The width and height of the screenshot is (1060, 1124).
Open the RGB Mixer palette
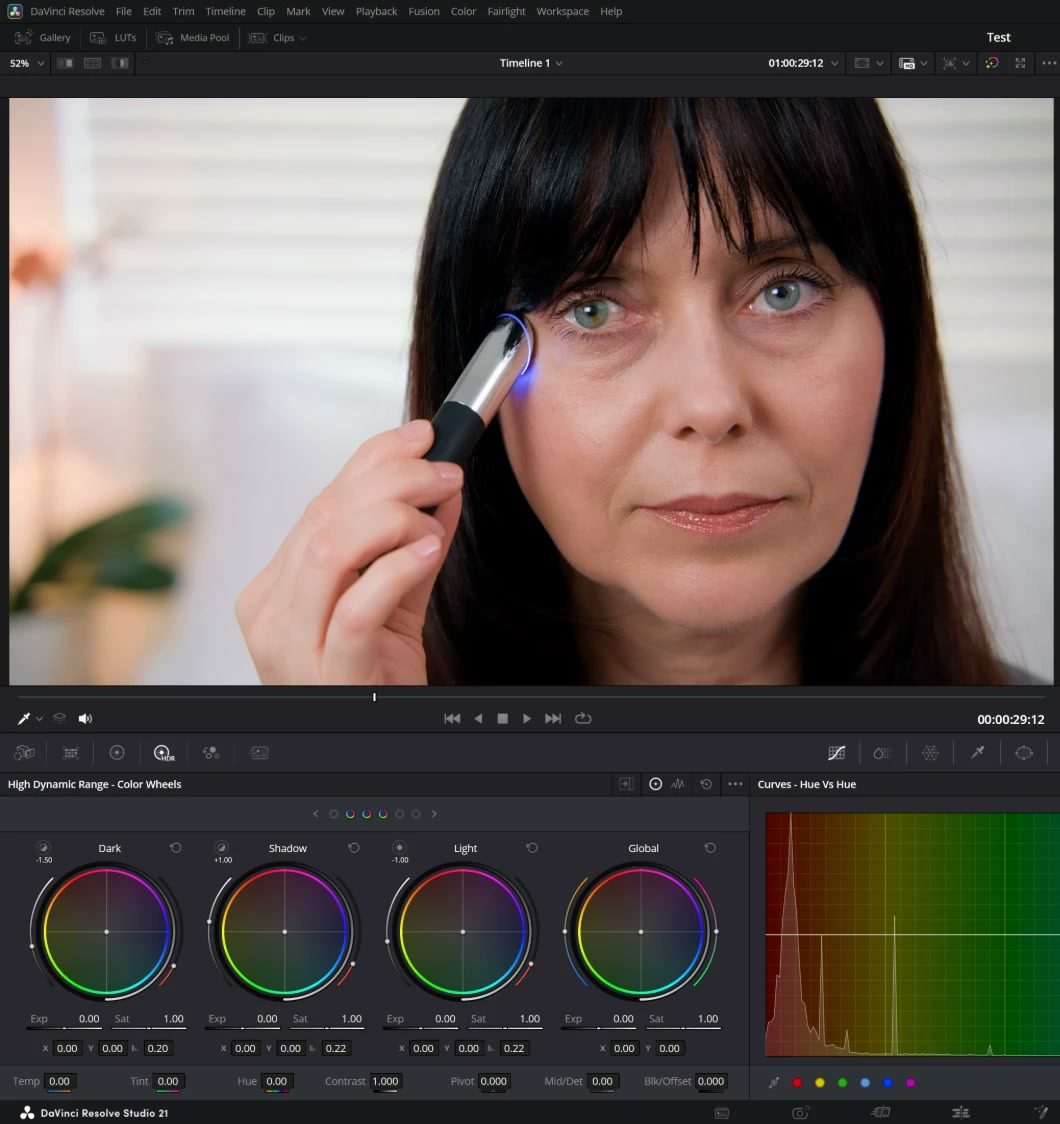(x=211, y=753)
